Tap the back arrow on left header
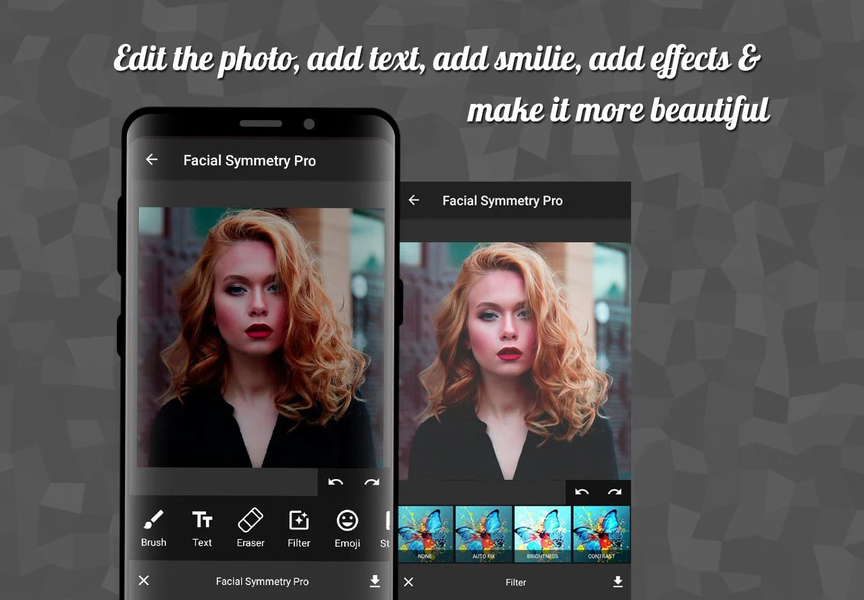 coord(151,159)
